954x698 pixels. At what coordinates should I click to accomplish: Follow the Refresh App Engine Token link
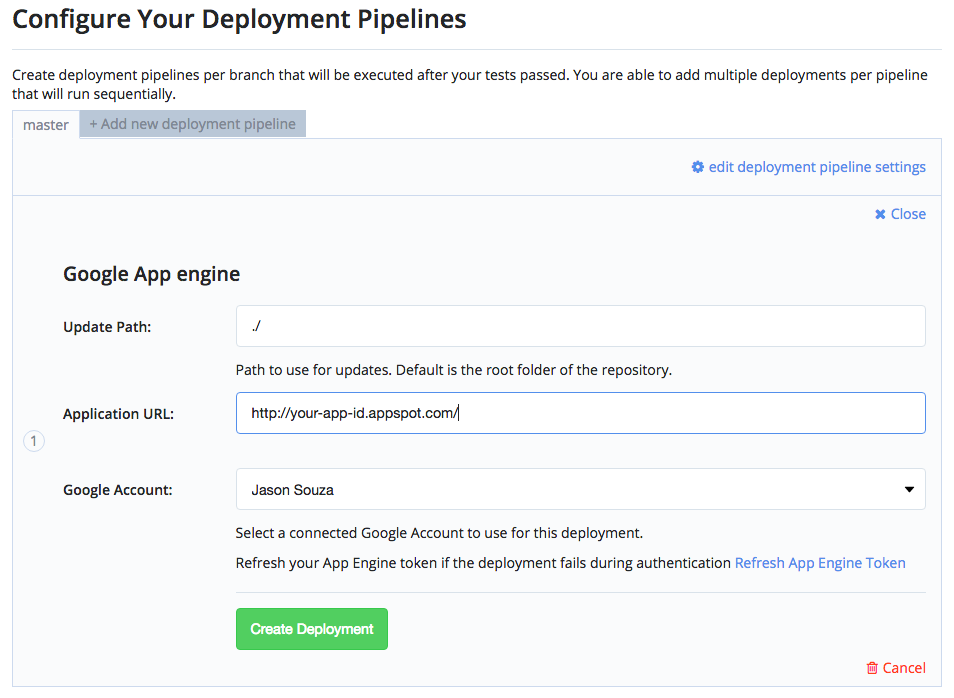coord(820,563)
